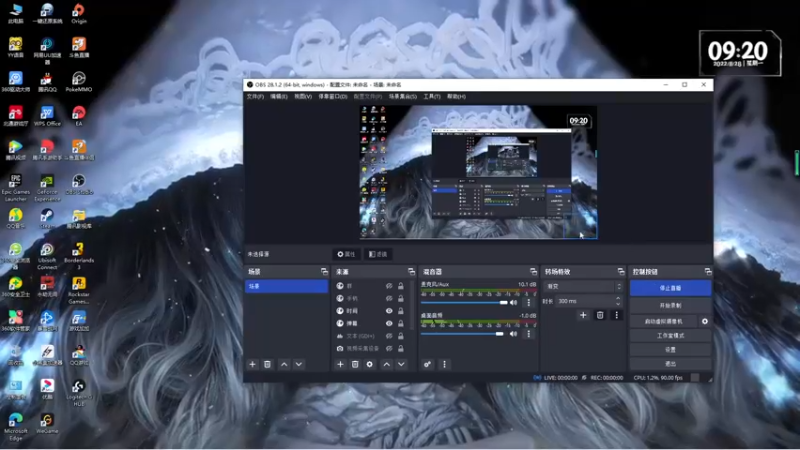Show the 文本 (GDI+) source via eye
The width and height of the screenshot is (800, 450).
click(x=389, y=336)
